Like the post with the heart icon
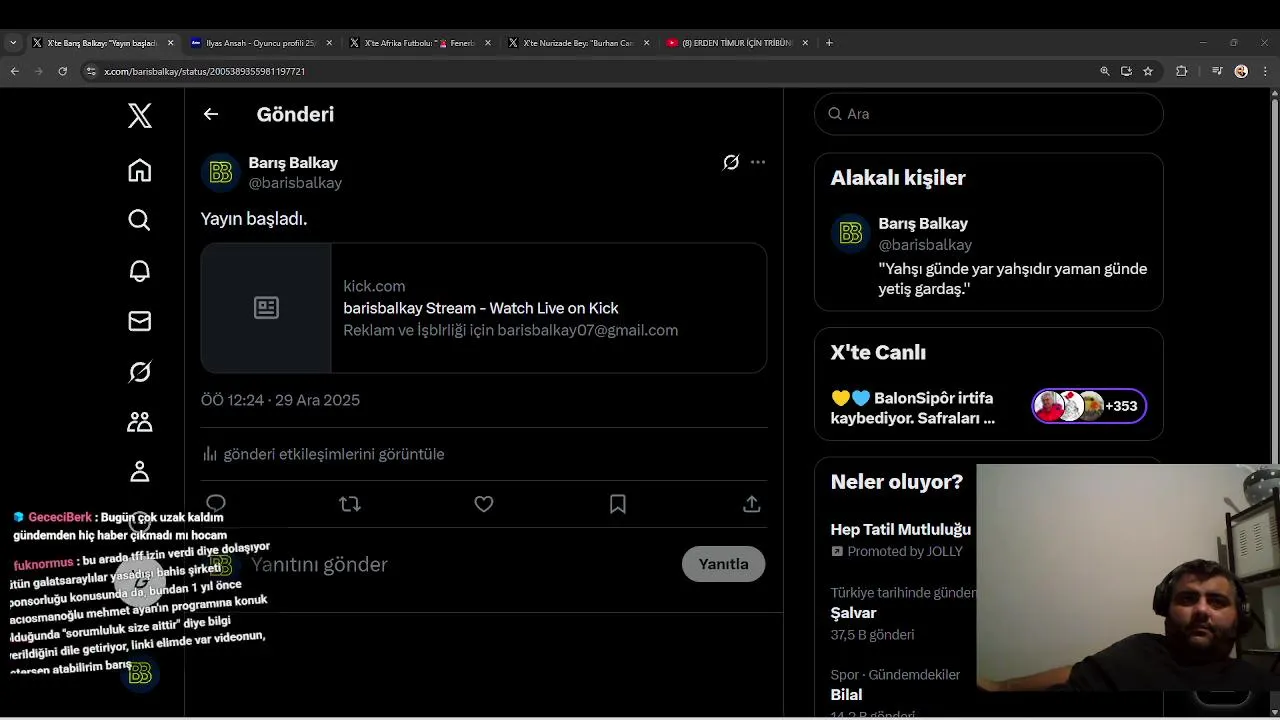 (484, 504)
